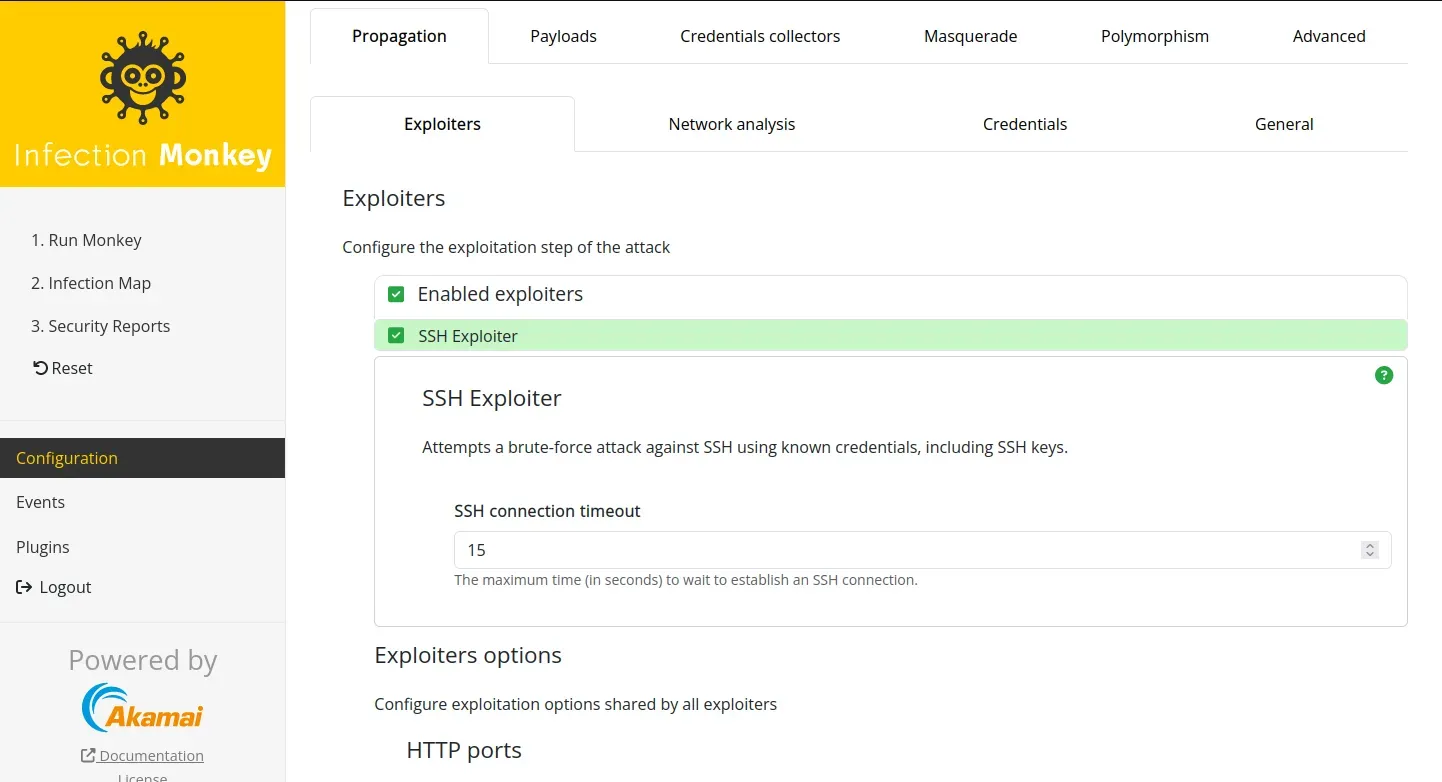
Task: Click the Akamai logo
Action: coord(142,708)
